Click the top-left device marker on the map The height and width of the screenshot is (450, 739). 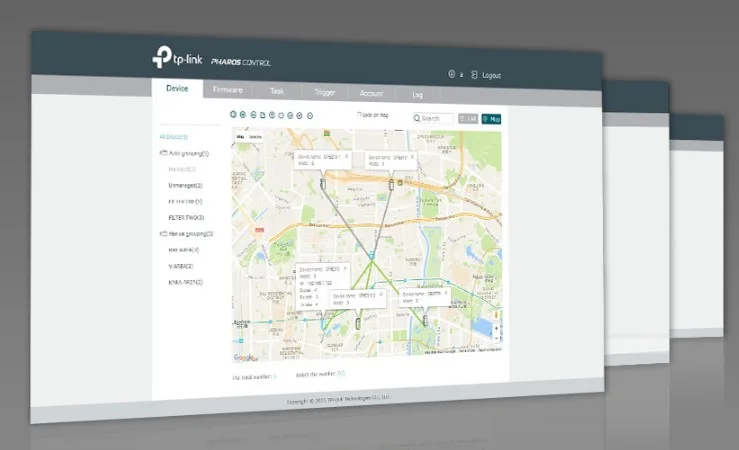pyautogui.click(x=322, y=184)
